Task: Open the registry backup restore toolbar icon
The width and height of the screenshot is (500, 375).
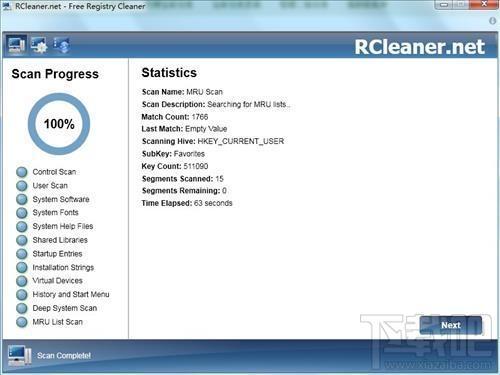Action: click(x=61, y=45)
